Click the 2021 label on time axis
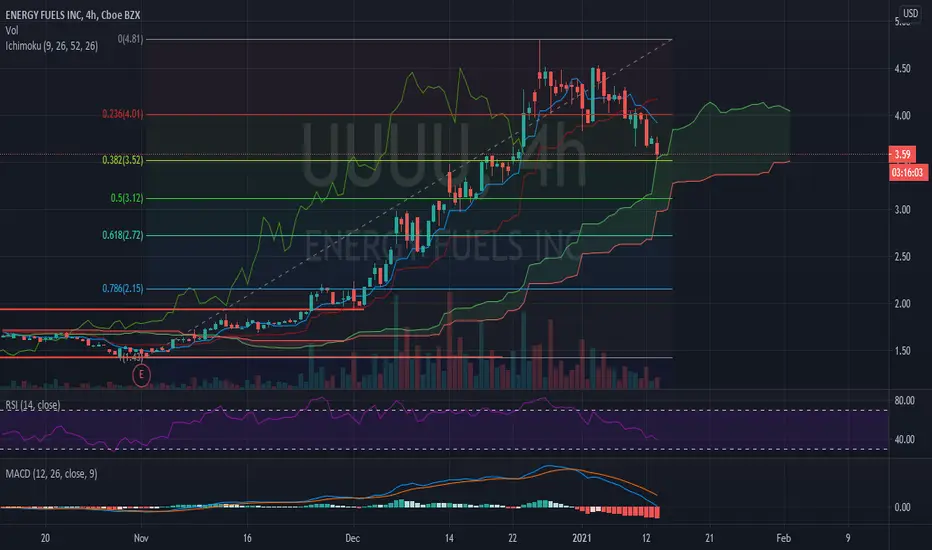 582,538
